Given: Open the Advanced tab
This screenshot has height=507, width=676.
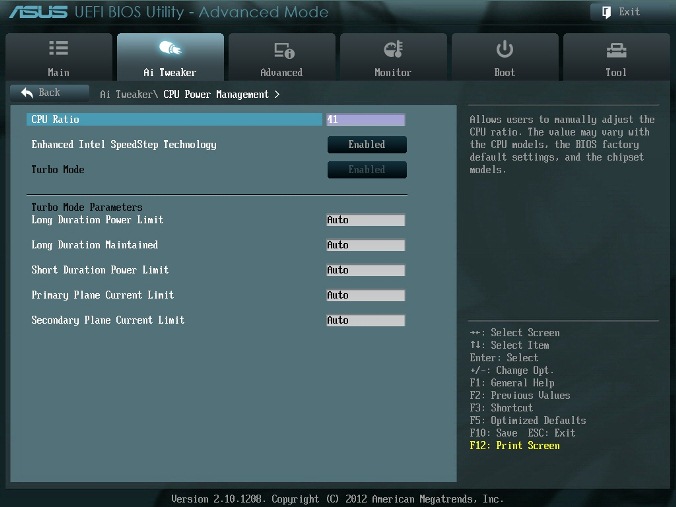Looking at the screenshot, I should click(x=282, y=57).
